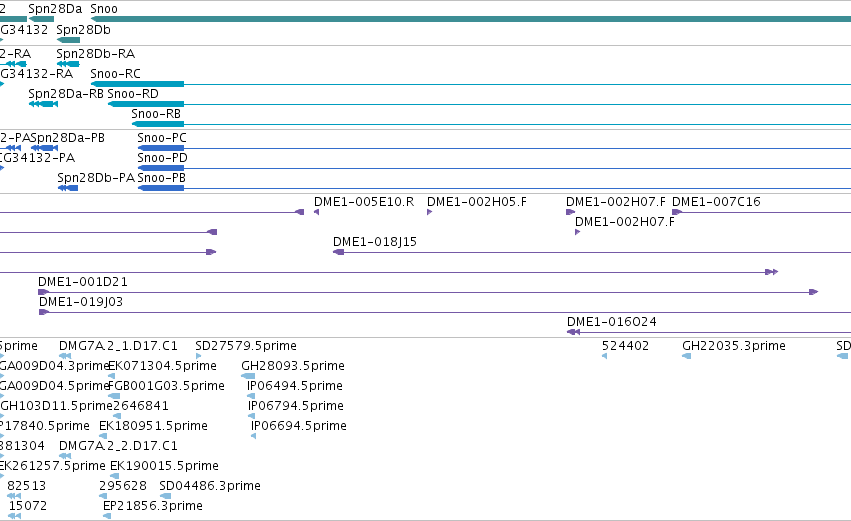
Task: Click the EK261257.5prime EST label
Action: tap(52, 466)
